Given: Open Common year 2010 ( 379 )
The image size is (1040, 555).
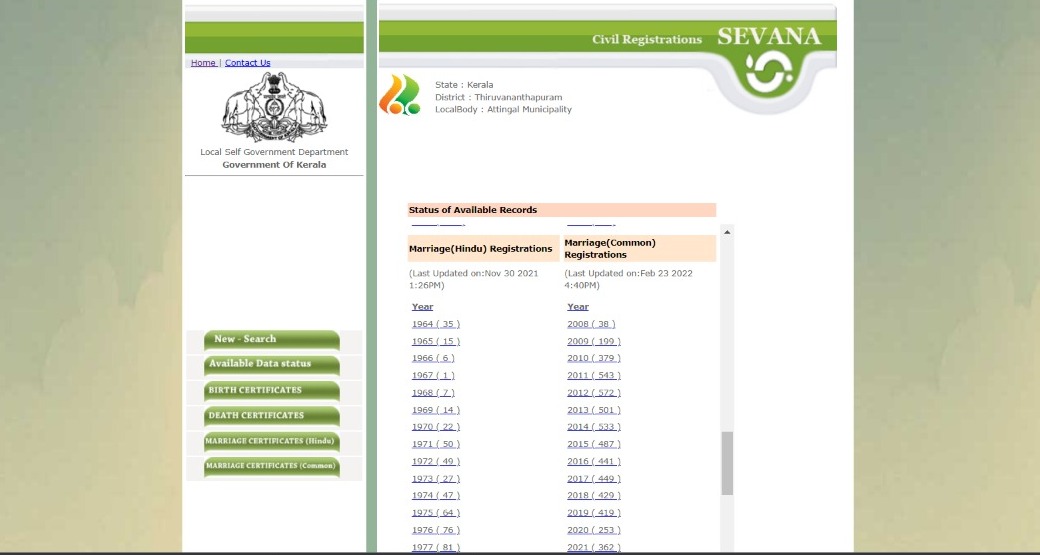Looking at the screenshot, I should (594, 358).
